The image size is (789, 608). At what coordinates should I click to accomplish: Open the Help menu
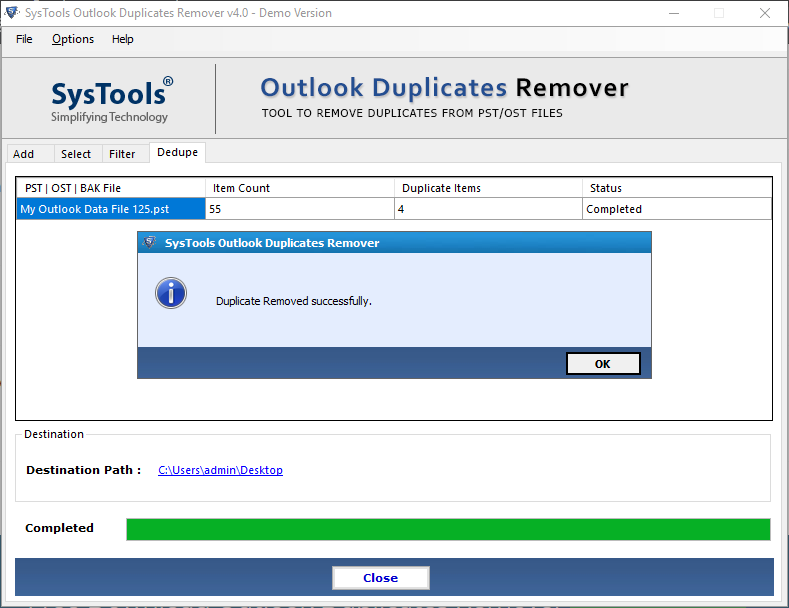[x=122, y=39]
